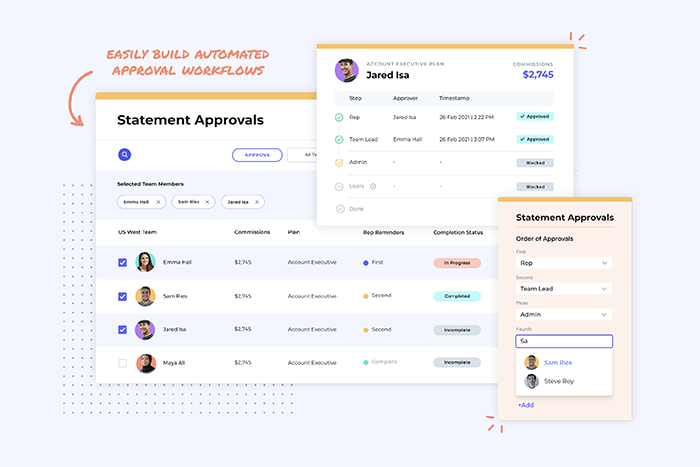The height and width of the screenshot is (467, 700).
Task: Click timestamp 26 Feb 2021 | 2:22 PM
Action: pyautogui.click(x=467, y=117)
